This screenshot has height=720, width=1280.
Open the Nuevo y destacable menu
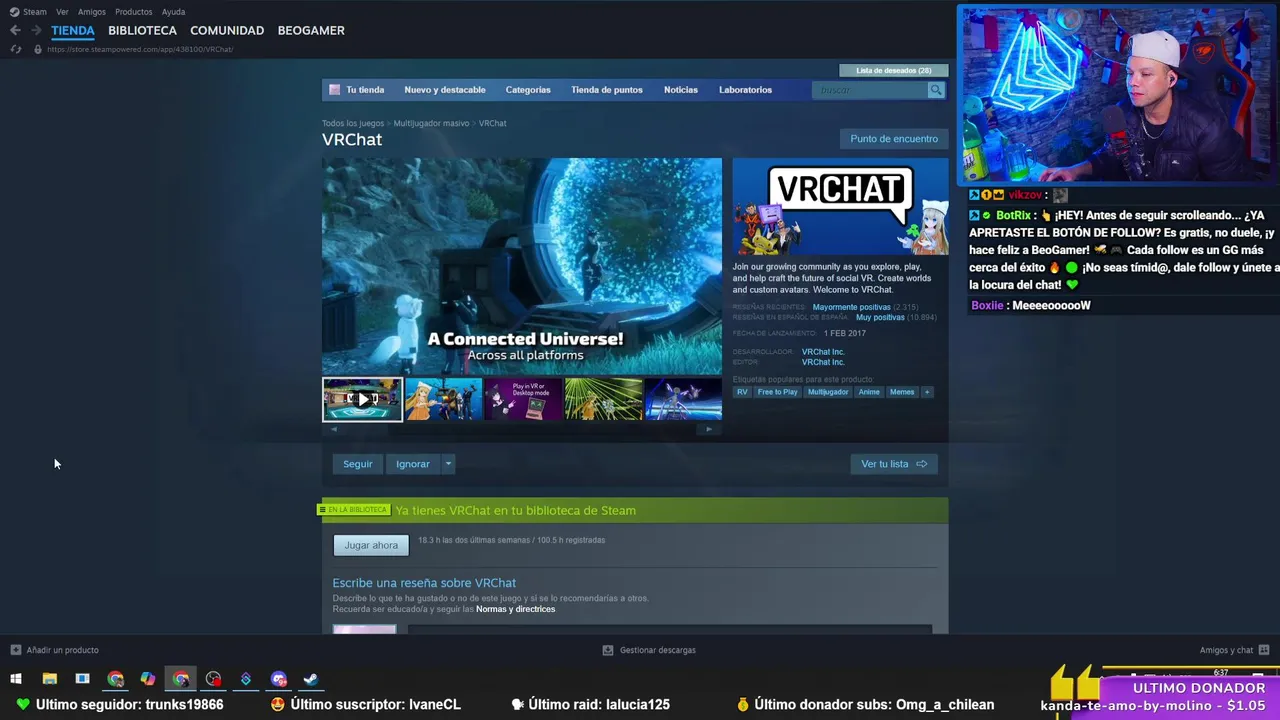445,90
